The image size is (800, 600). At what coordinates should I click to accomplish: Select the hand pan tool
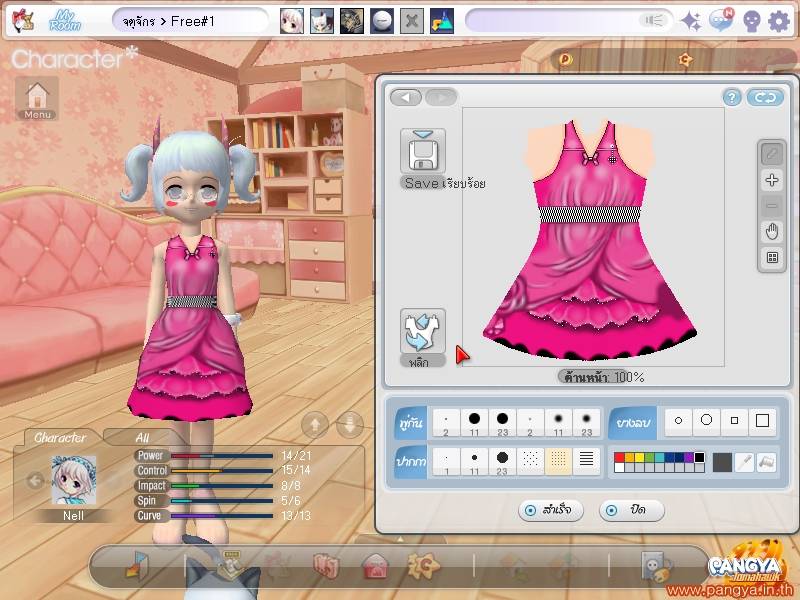pos(771,232)
